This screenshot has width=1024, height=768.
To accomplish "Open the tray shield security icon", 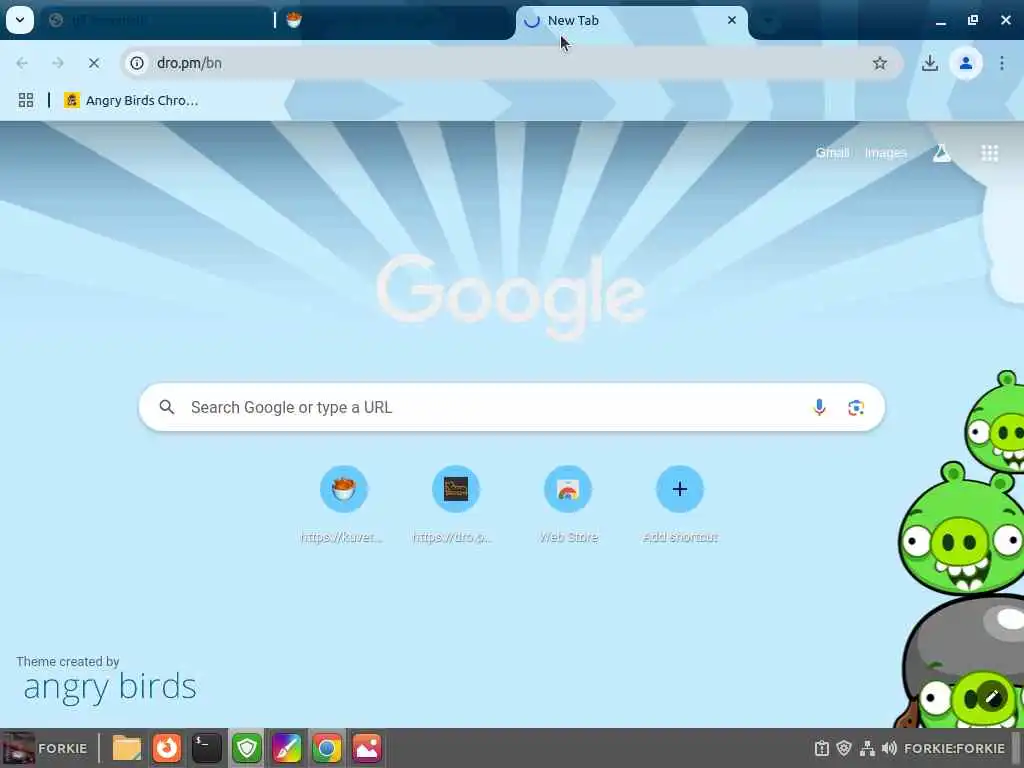I will (x=844, y=748).
